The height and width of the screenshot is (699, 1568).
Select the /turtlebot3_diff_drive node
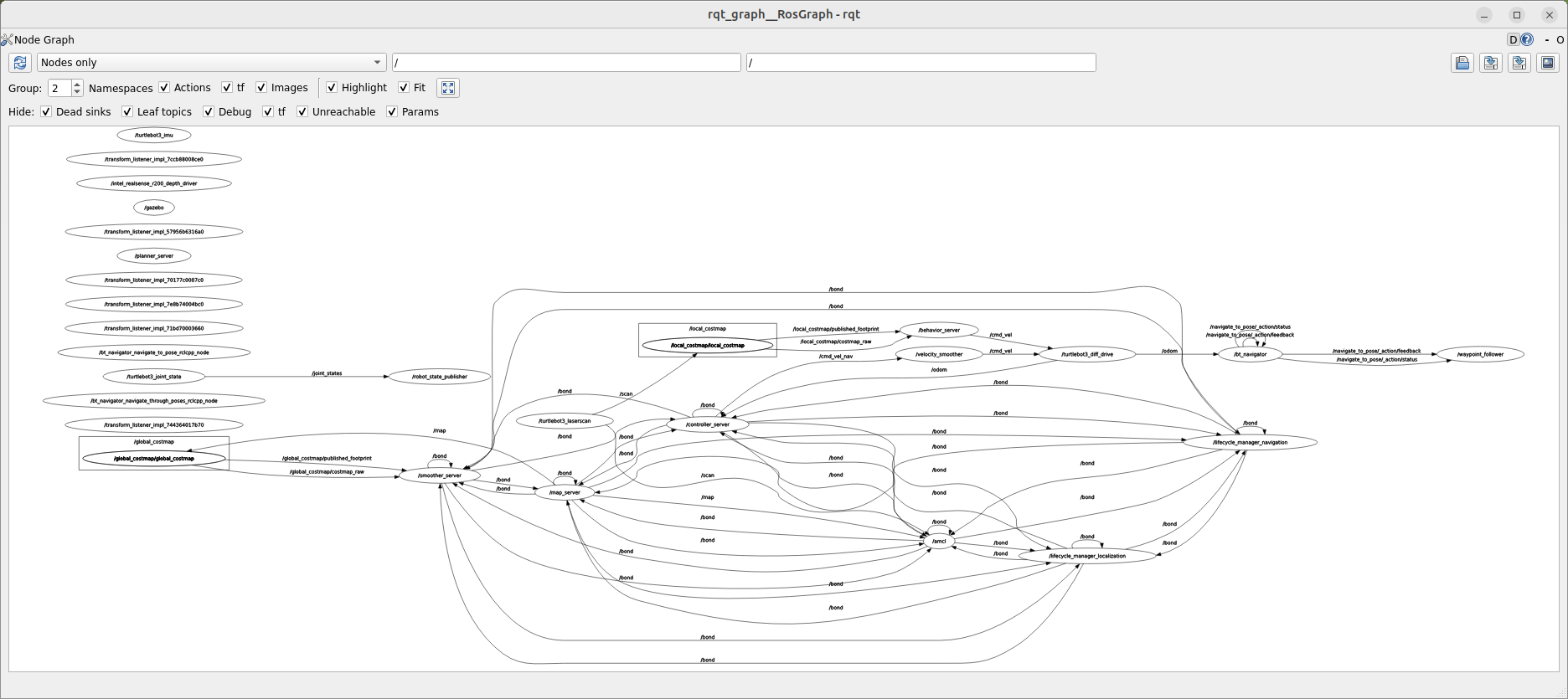1087,354
